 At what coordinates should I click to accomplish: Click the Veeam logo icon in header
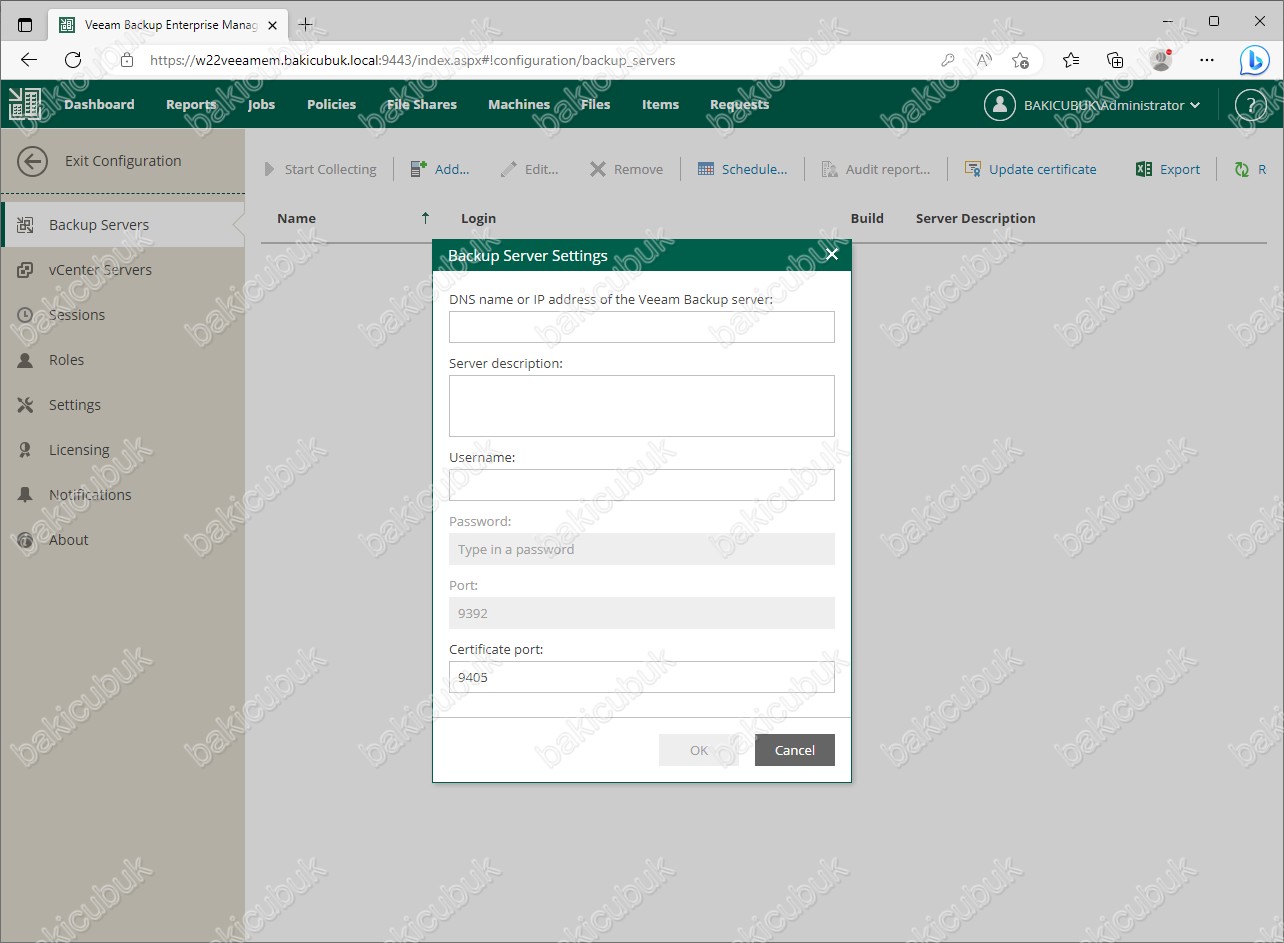tap(24, 104)
